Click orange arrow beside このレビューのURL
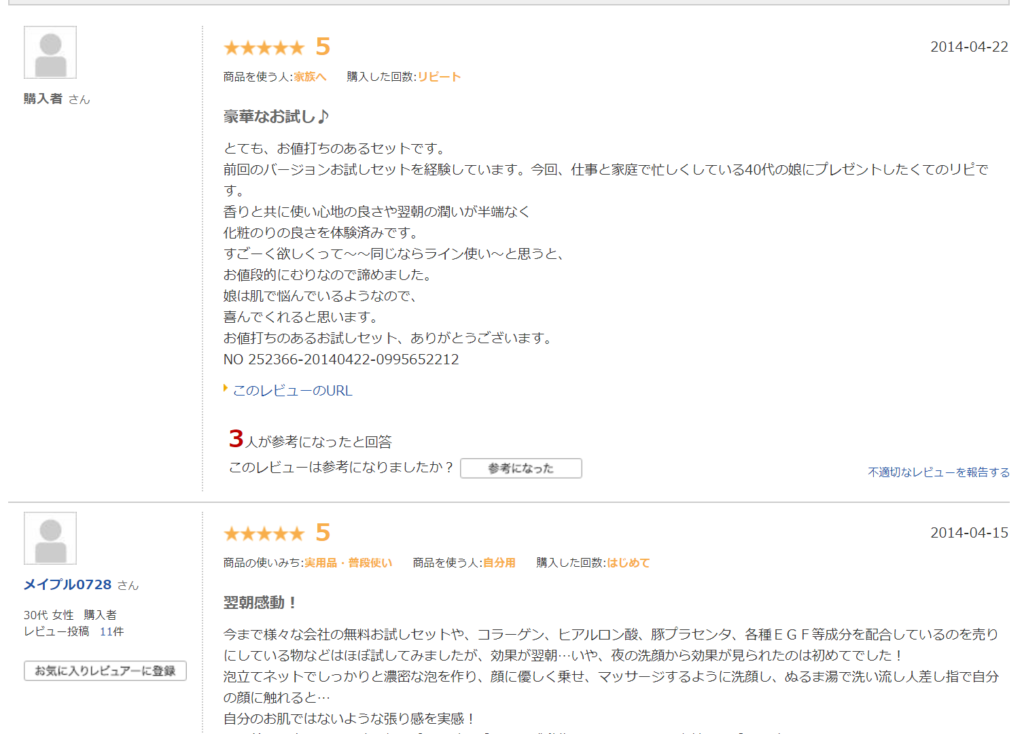1024x734 pixels. click(x=226, y=388)
